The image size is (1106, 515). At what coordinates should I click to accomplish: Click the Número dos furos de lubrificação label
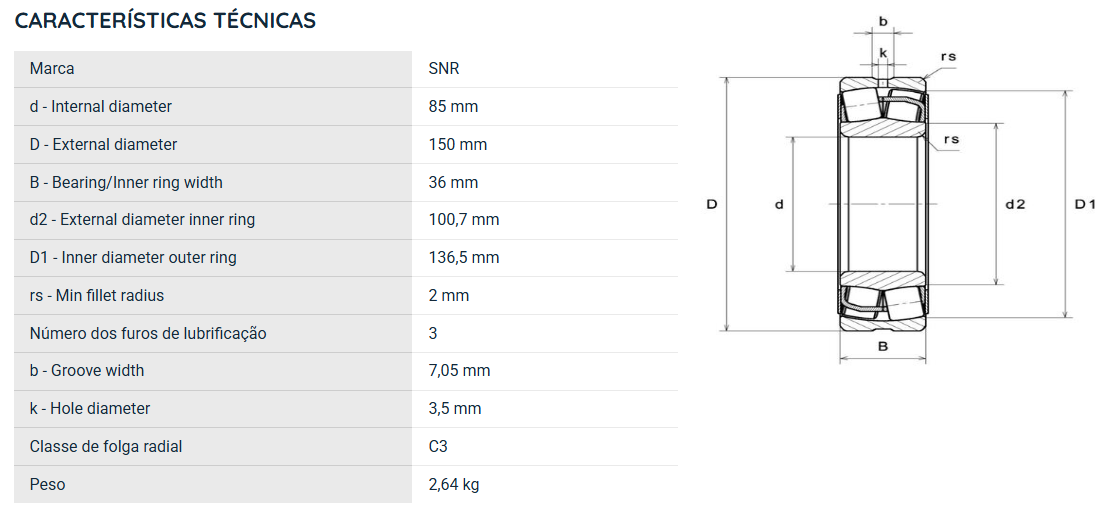coord(148,333)
